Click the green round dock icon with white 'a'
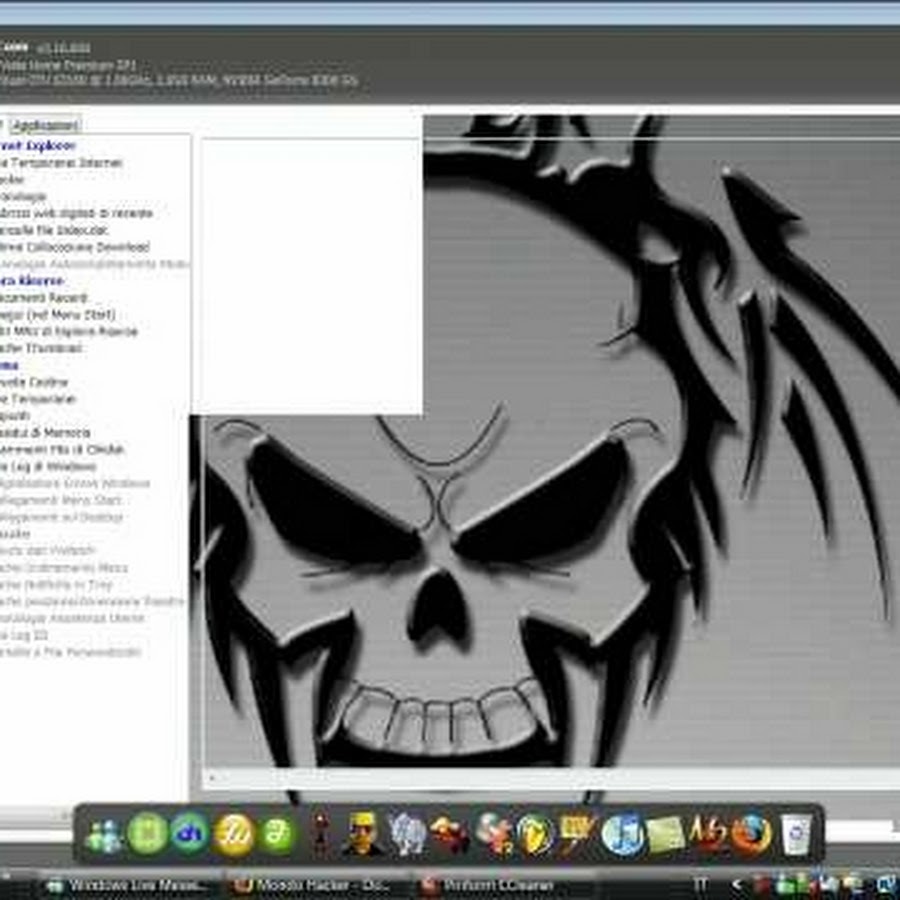Screen dimensions: 900x900 tap(277, 834)
